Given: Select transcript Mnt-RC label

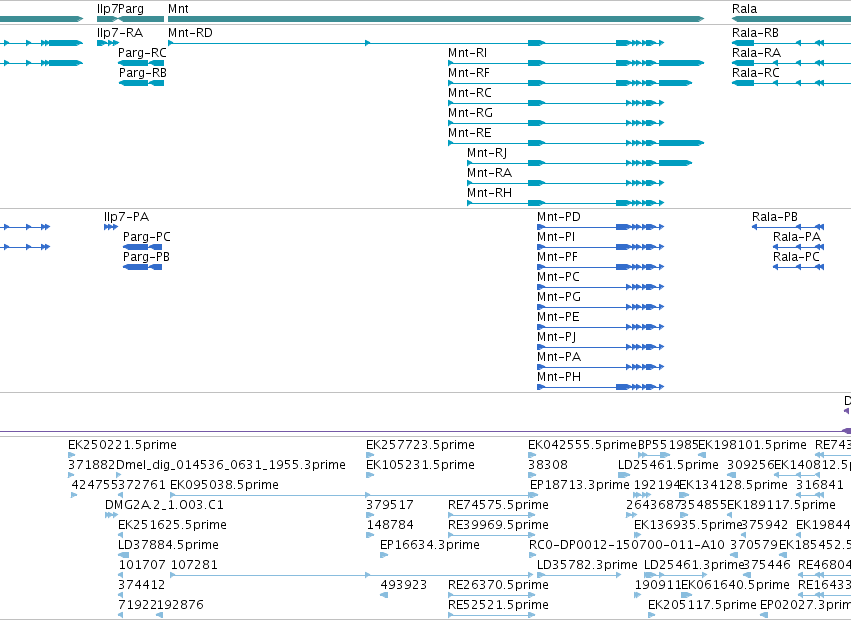Looking at the screenshot, I should click(469, 93).
